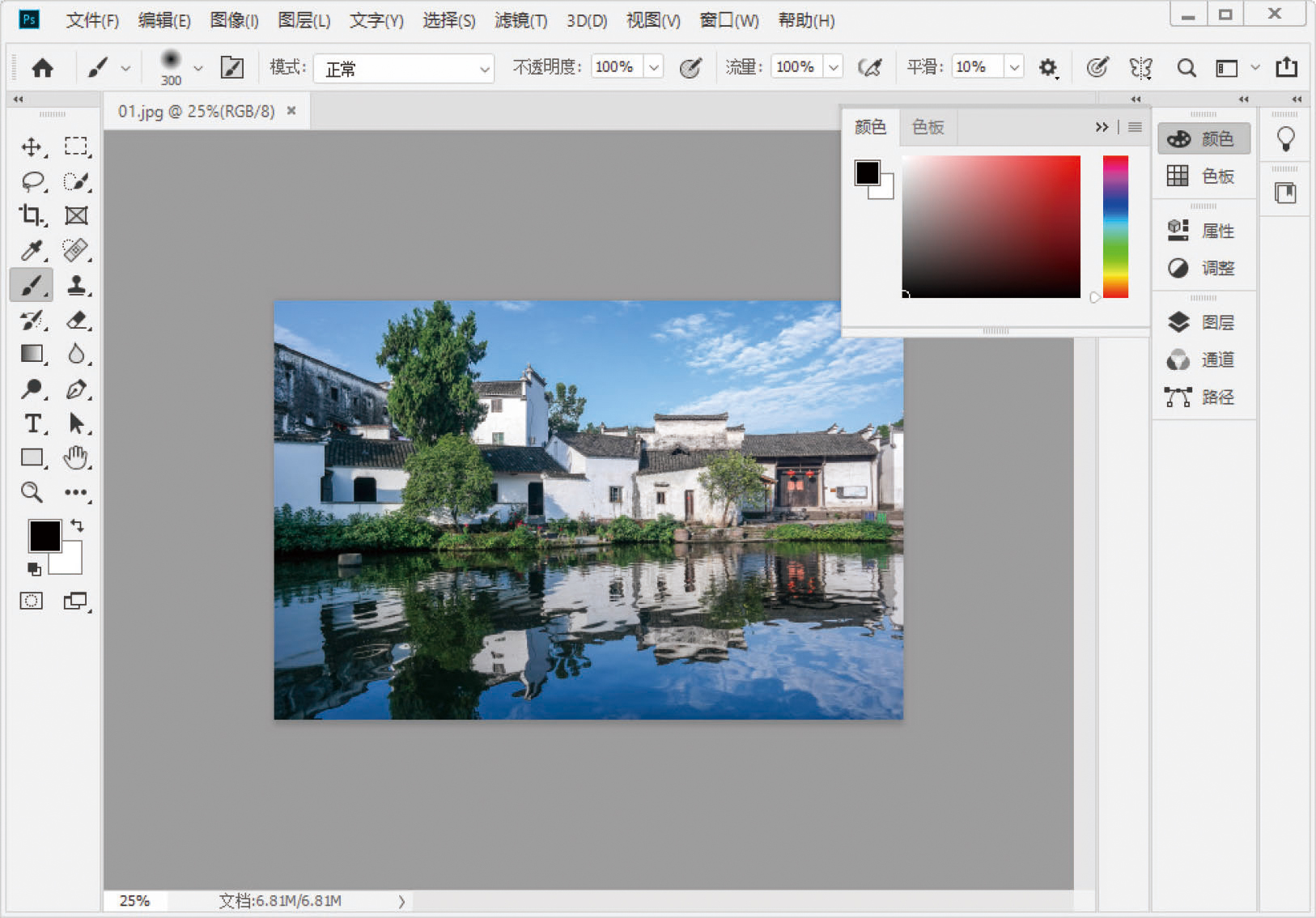Select the Zoom tool
The width and height of the screenshot is (1316, 918).
click(x=32, y=492)
